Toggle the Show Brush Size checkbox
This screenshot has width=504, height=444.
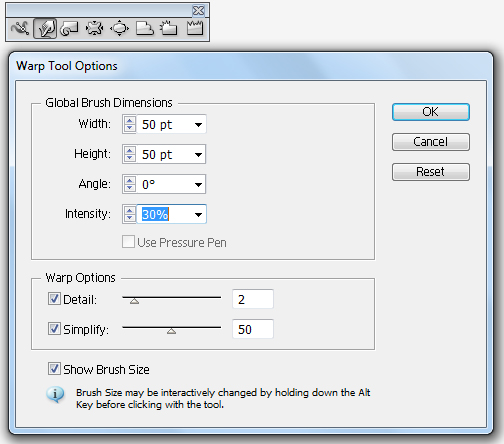click(x=54, y=369)
